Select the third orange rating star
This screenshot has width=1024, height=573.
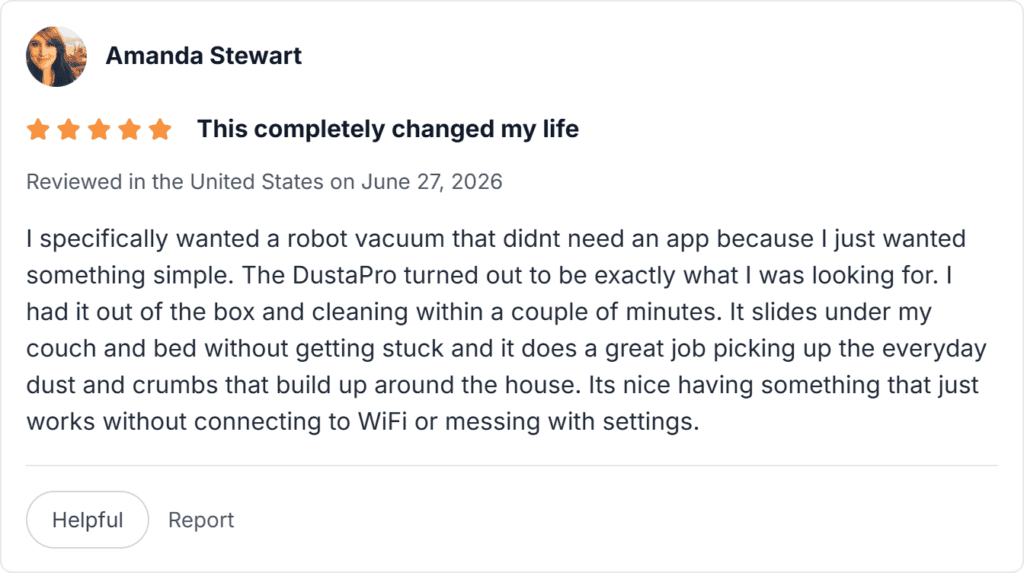99,129
